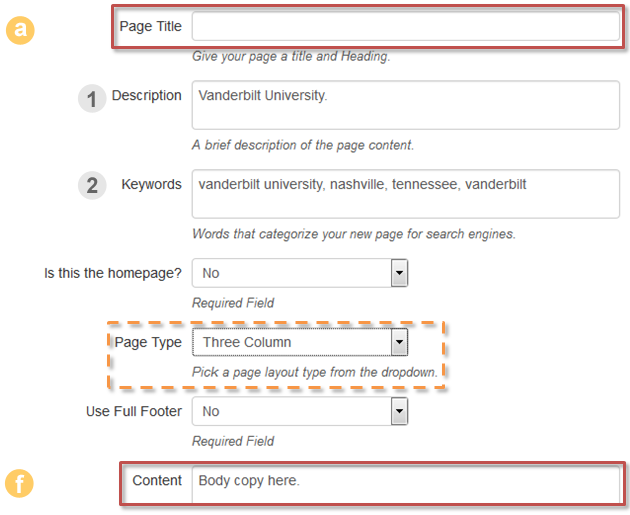
Task: Select the Keywords text area
Action: 405,193
